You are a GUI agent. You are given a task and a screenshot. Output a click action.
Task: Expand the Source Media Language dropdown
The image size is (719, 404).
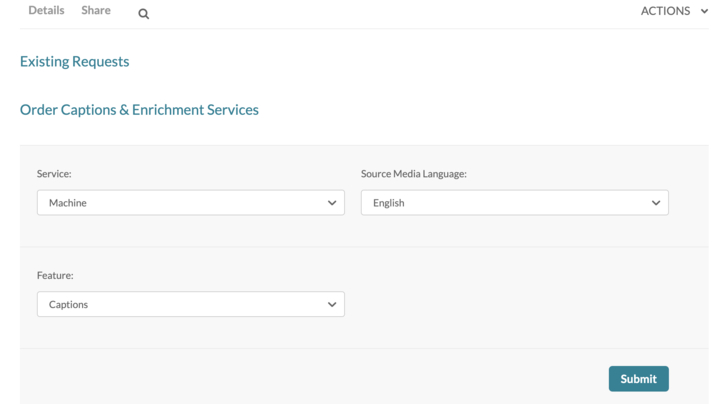tap(514, 203)
